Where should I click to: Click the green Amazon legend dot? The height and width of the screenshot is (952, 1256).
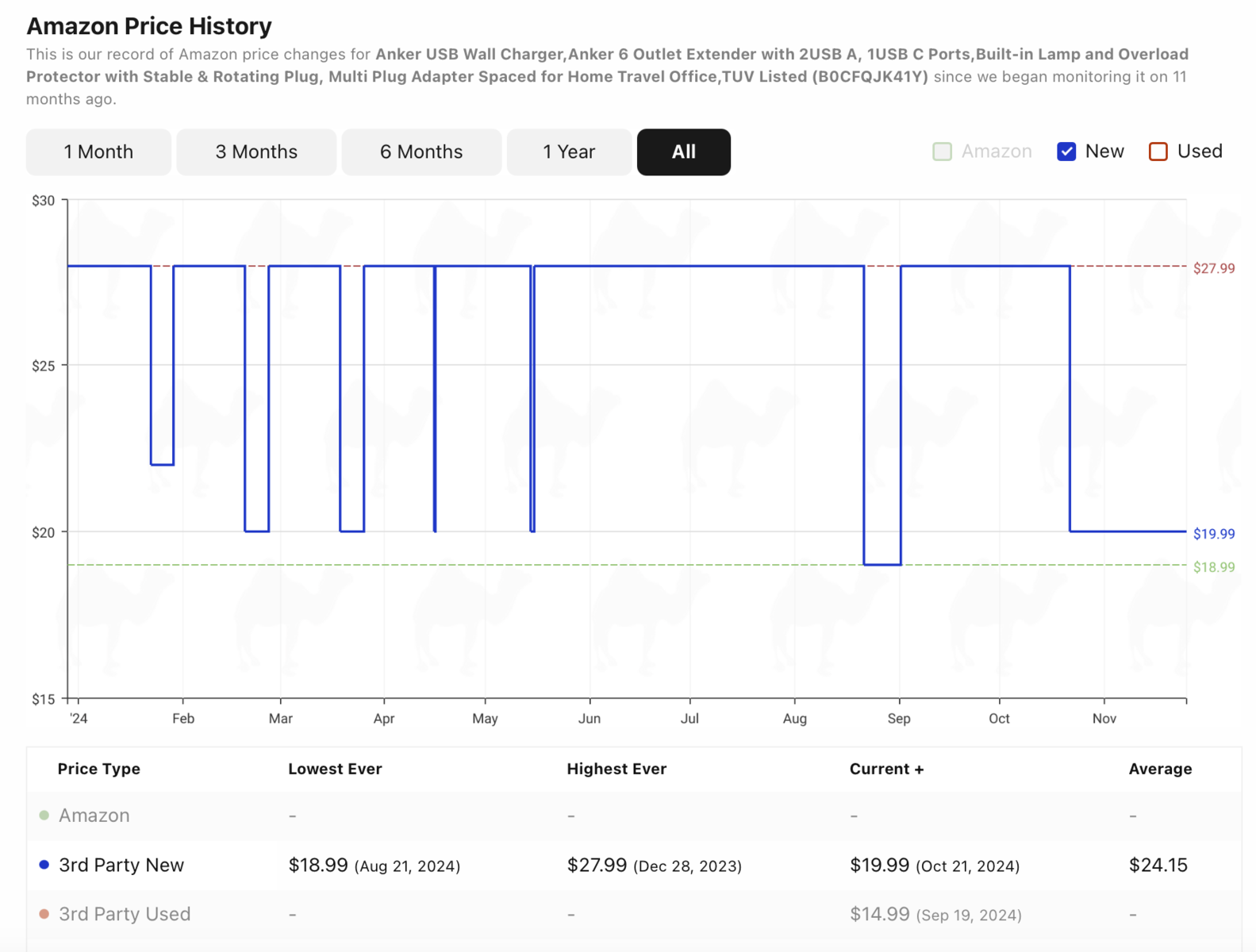(x=44, y=816)
